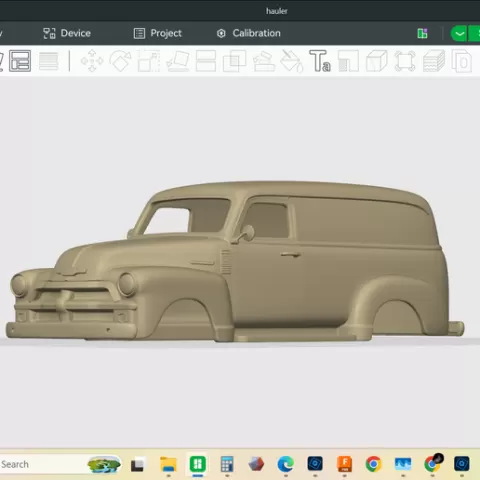Click the split plate layout toolbar icon
Viewport: 480px width, 480px height.
click(20, 61)
